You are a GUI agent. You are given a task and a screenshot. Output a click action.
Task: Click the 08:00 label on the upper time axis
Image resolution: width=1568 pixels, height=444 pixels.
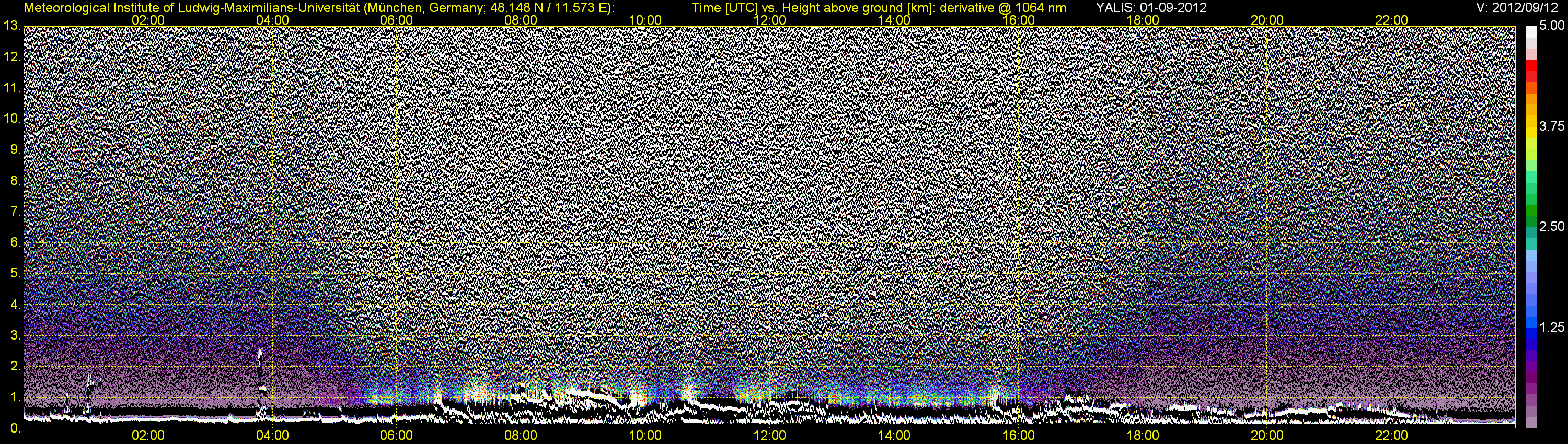521,20
